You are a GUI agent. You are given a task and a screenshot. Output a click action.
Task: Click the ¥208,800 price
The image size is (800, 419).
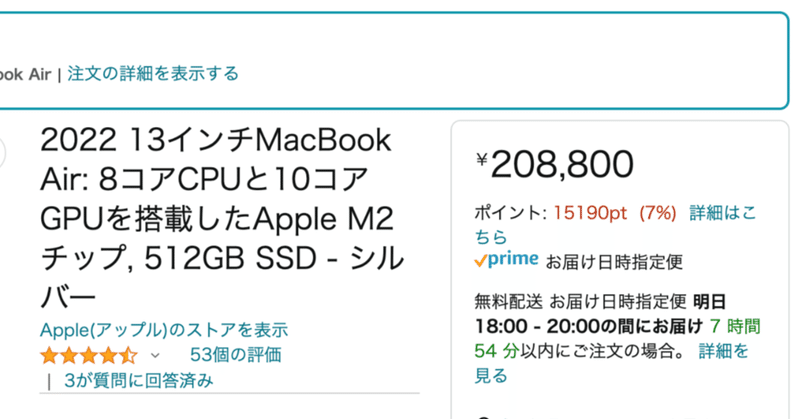pyautogui.click(x=555, y=164)
